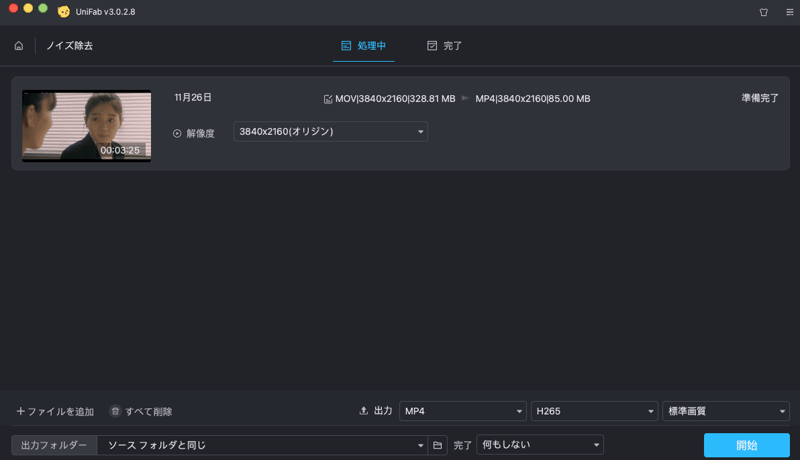Click the 00:03:25 duration label
Image resolution: width=800 pixels, height=460 pixels.
(120, 150)
